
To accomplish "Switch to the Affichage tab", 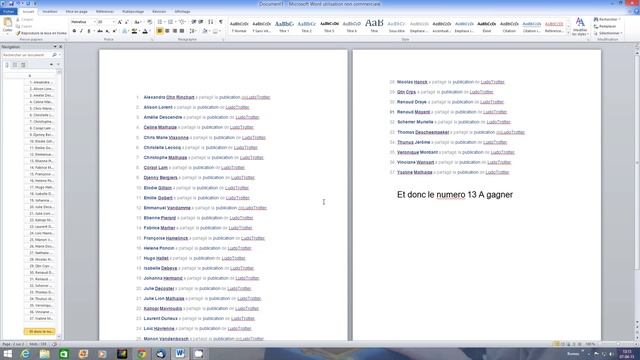I will [x=182, y=11].
